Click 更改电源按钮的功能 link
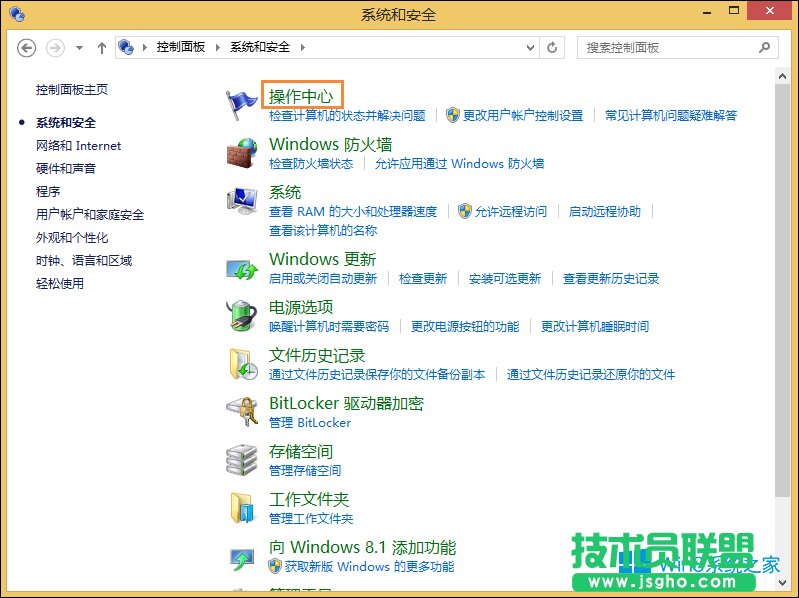 click(465, 327)
